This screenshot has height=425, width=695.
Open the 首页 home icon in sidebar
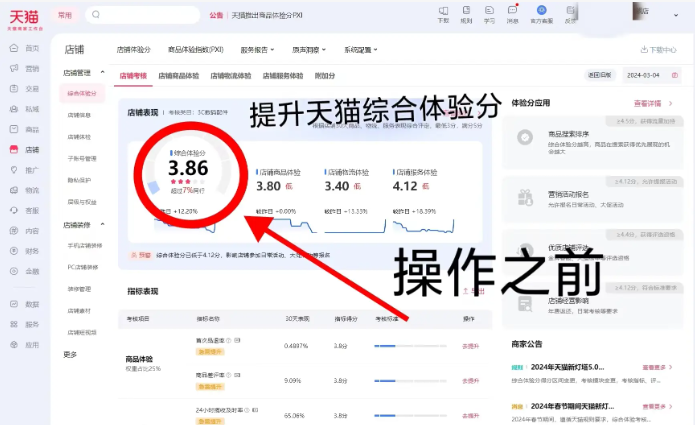14,48
